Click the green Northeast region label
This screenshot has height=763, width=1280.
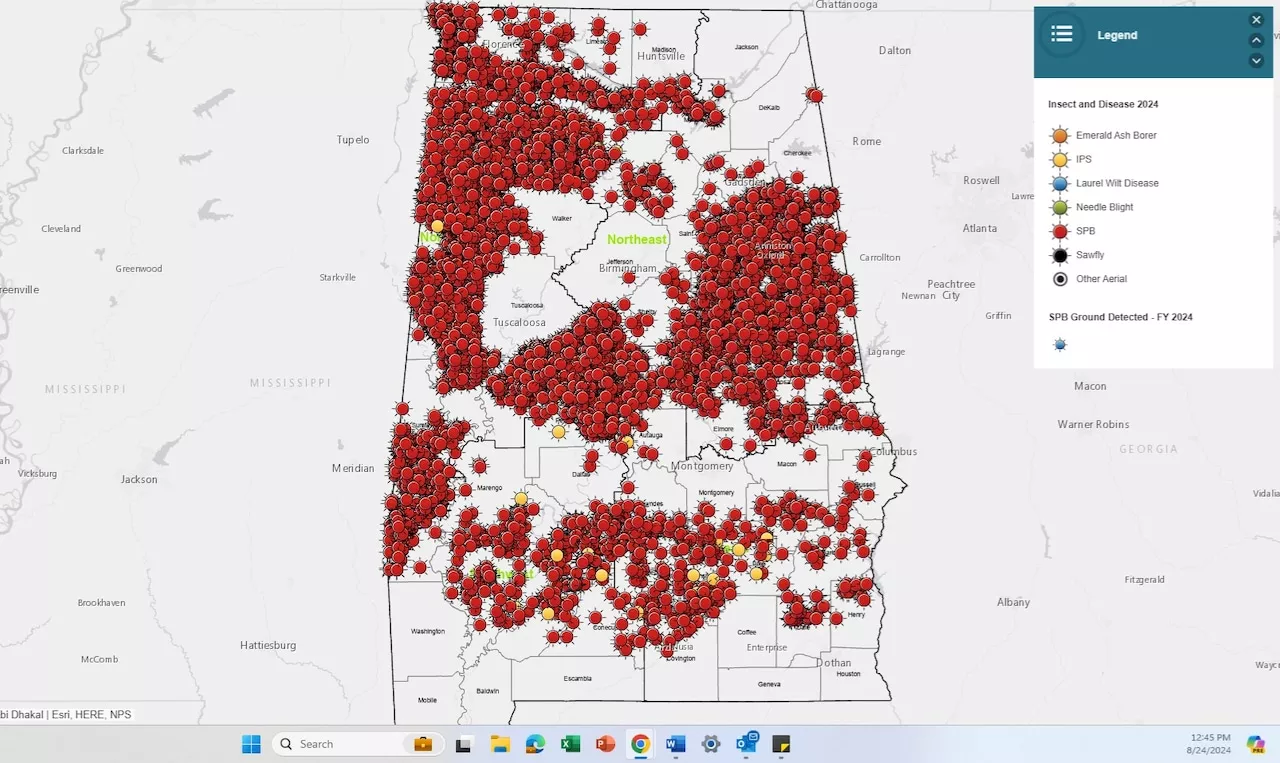636,240
